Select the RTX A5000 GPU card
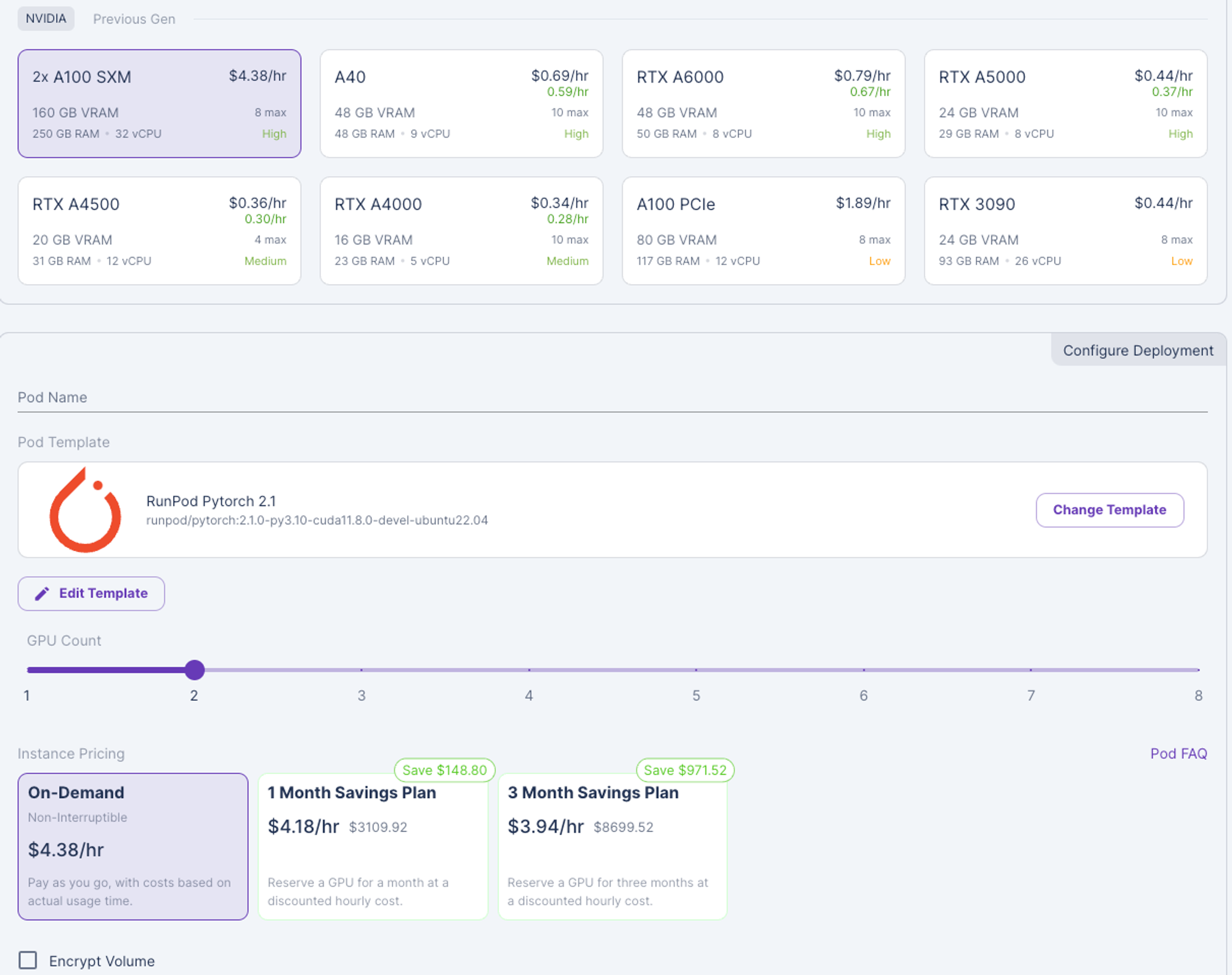1232x975 pixels. point(1065,104)
